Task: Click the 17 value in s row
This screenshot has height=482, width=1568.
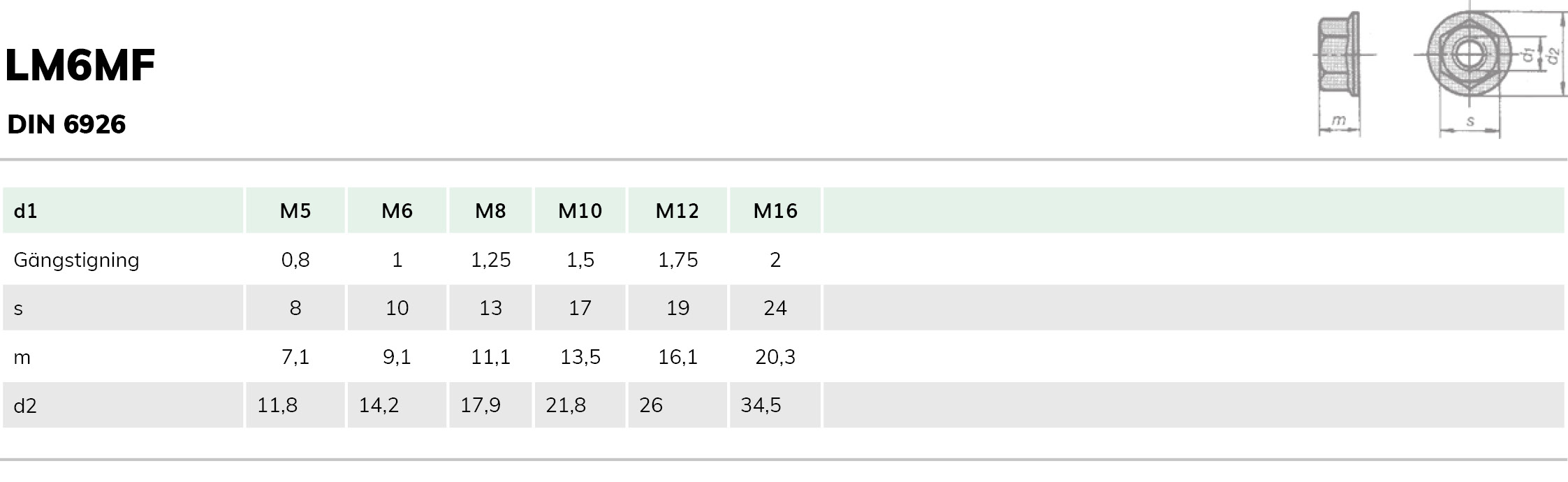Action: [x=580, y=308]
